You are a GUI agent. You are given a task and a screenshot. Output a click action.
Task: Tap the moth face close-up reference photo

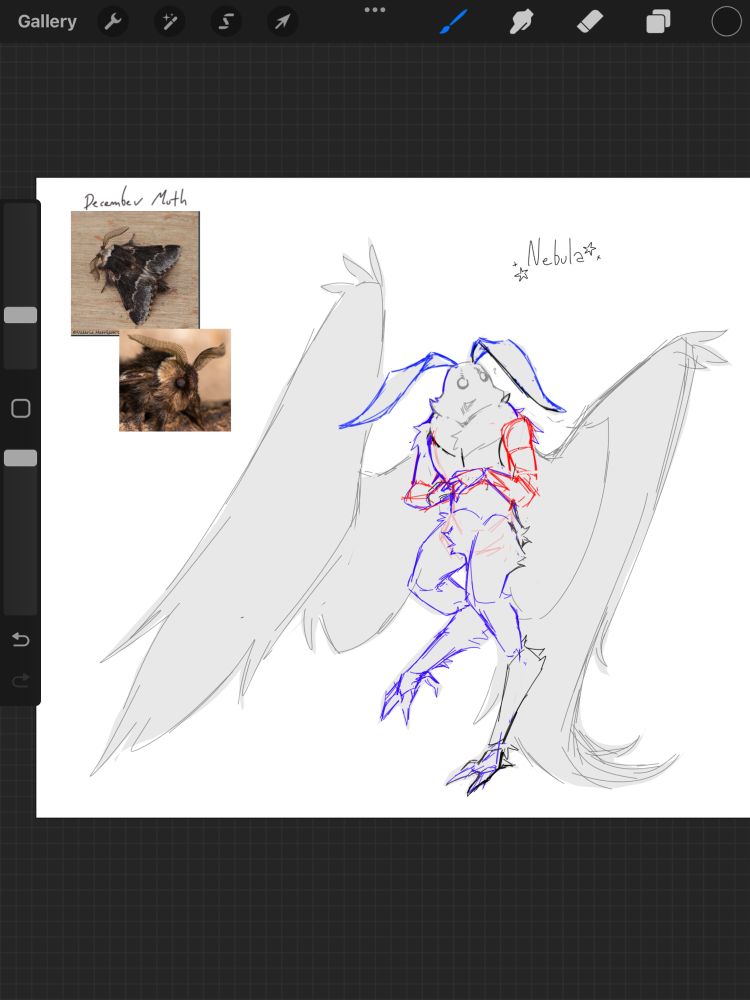175,380
